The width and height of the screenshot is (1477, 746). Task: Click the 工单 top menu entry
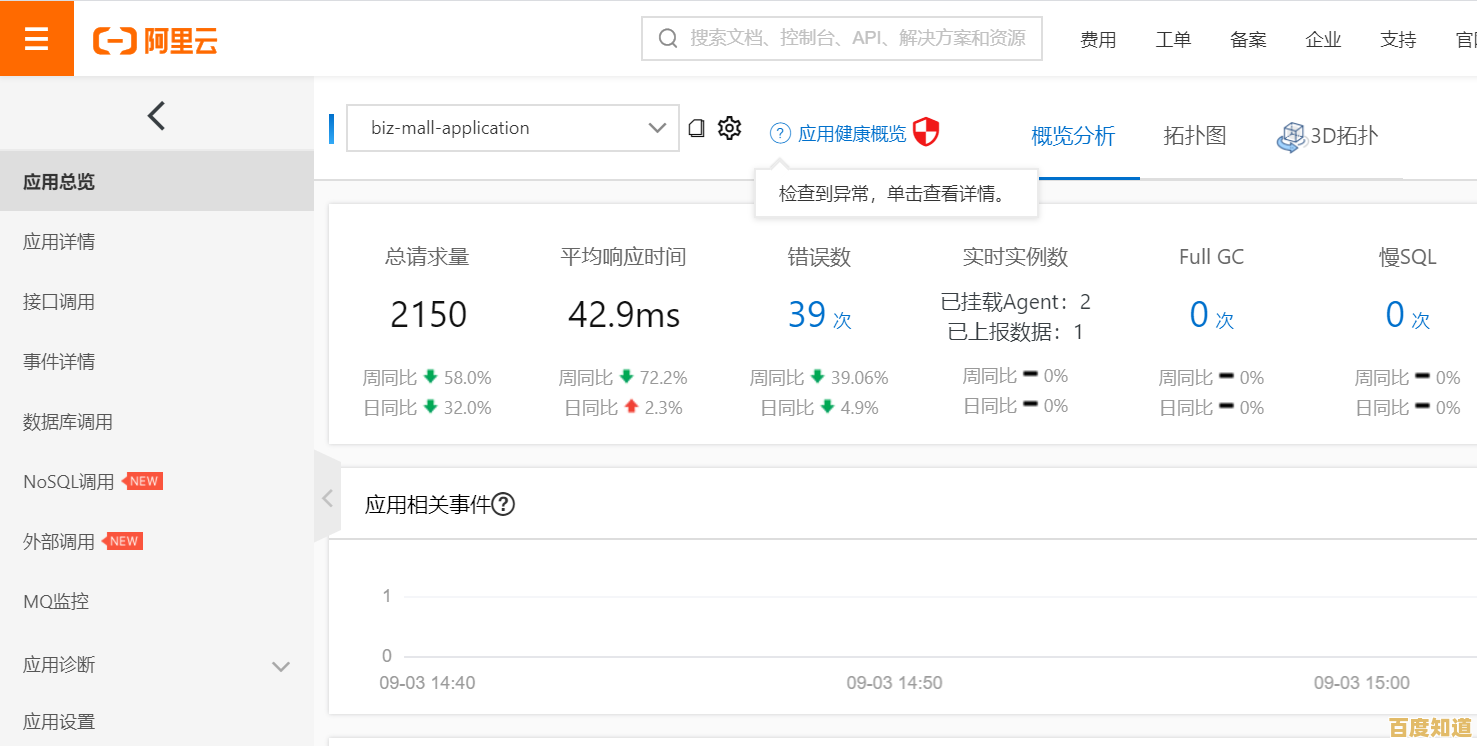[x=1173, y=39]
